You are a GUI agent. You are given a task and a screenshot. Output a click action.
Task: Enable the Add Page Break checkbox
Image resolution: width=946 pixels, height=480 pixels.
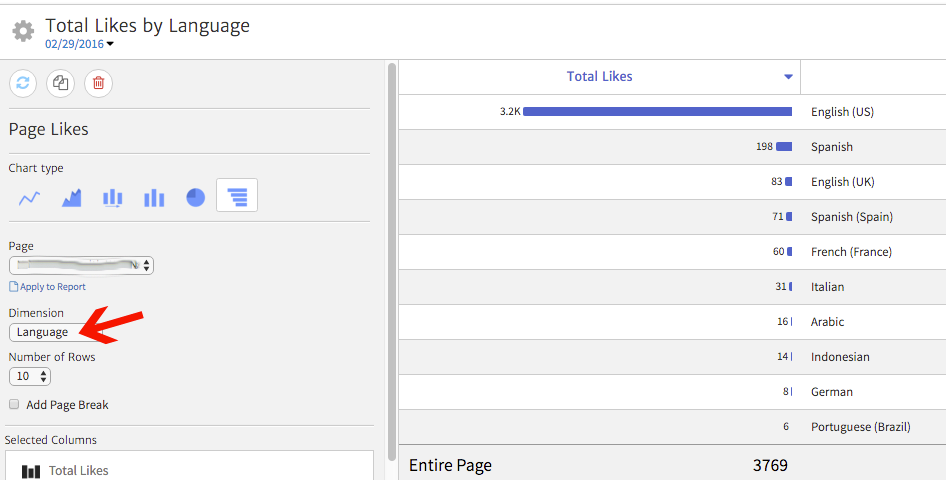pos(14,405)
